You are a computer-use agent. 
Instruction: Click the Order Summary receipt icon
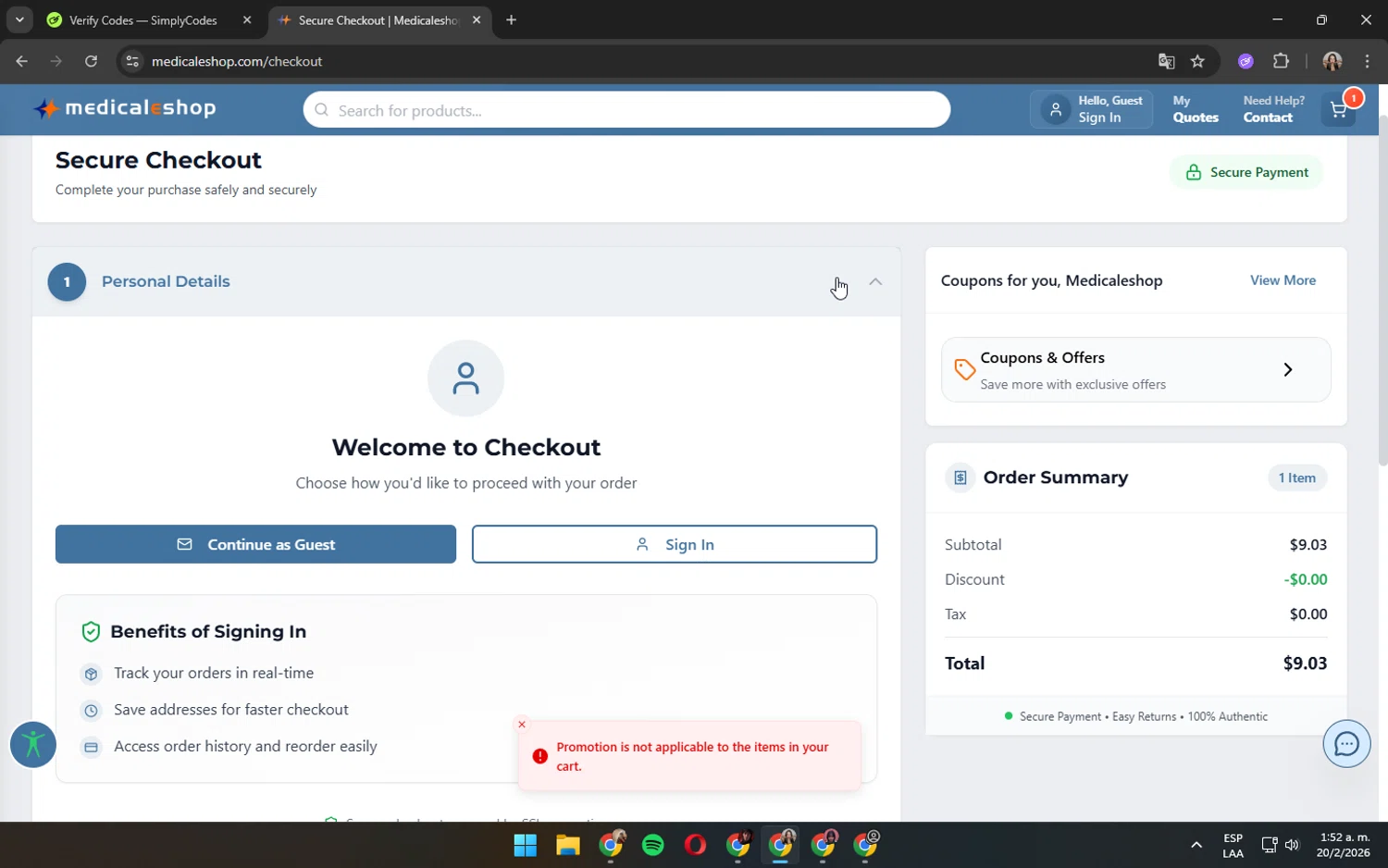[x=960, y=477]
